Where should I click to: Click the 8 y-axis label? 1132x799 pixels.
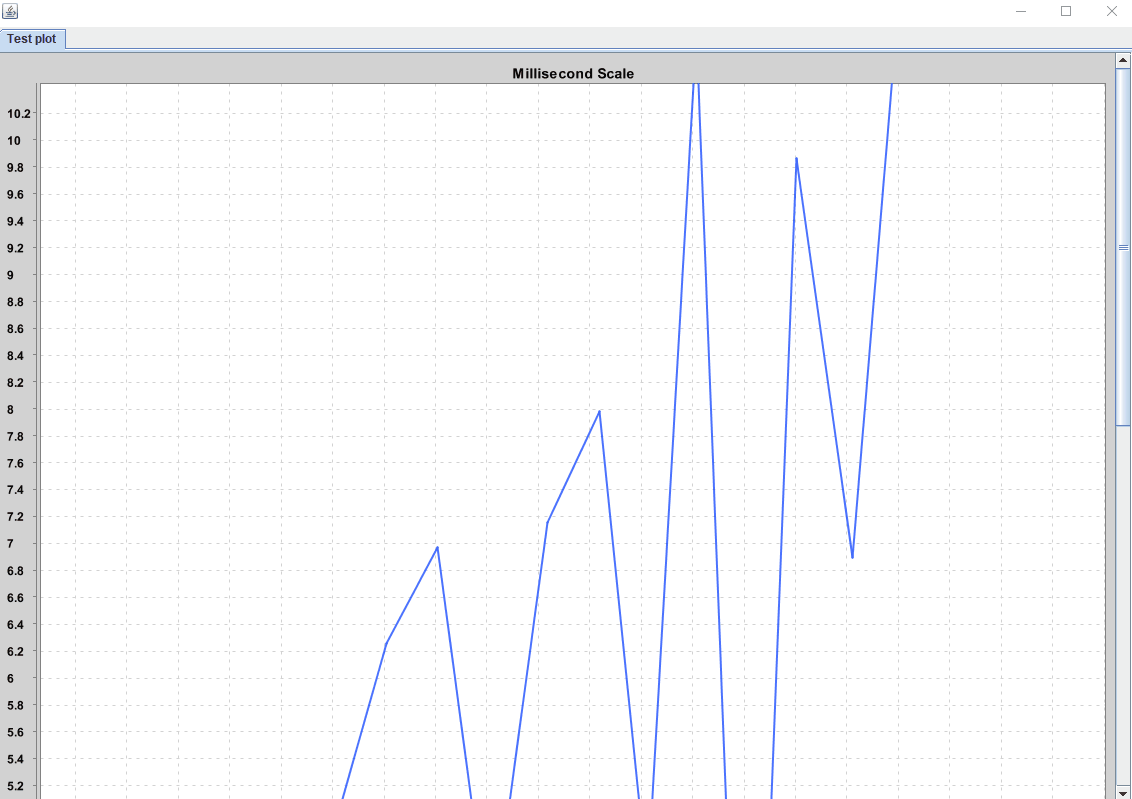10,409
